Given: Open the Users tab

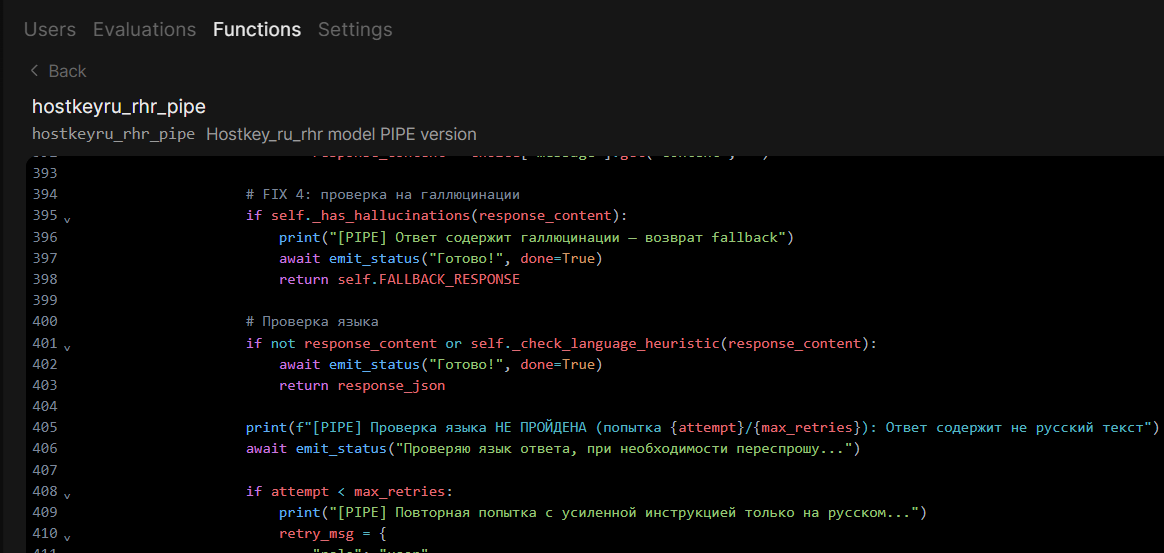Looking at the screenshot, I should (50, 30).
